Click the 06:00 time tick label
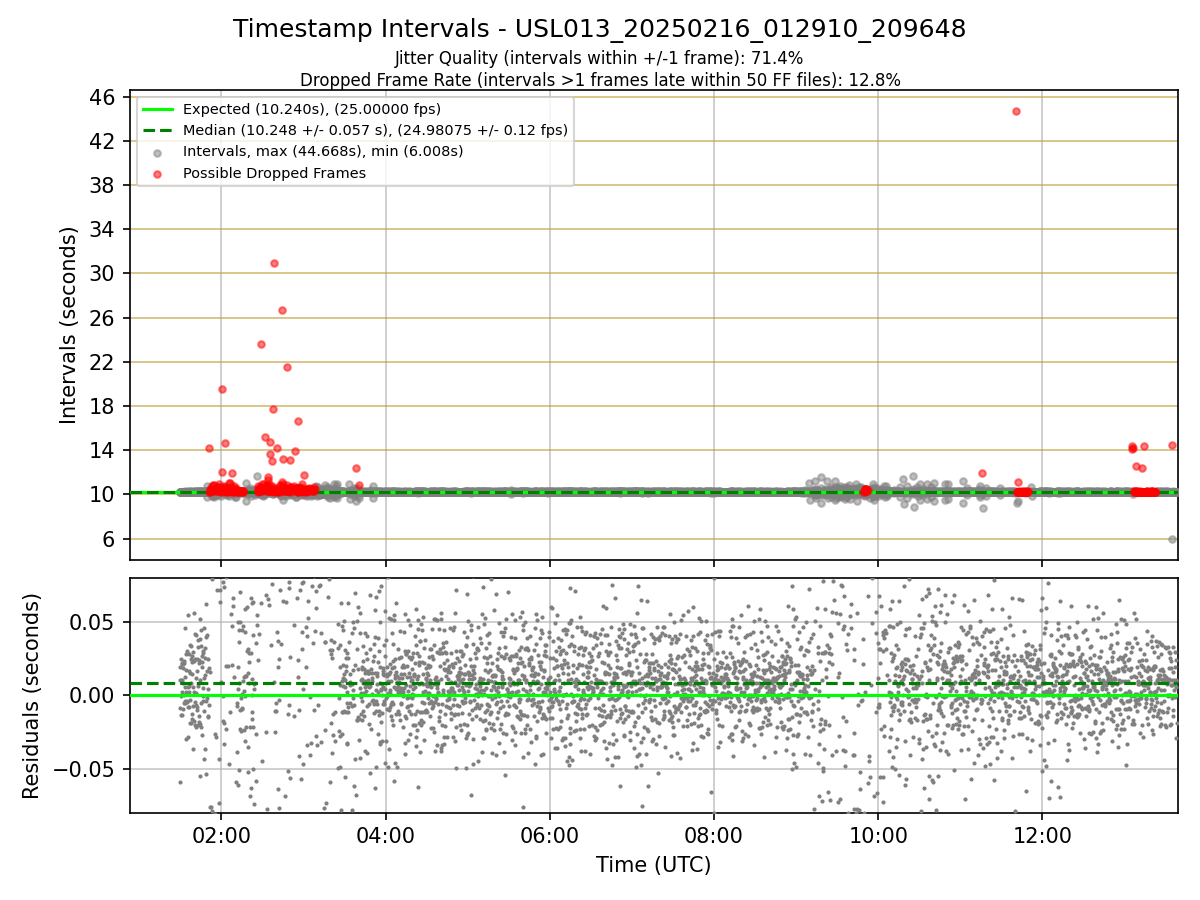 point(549,835)
